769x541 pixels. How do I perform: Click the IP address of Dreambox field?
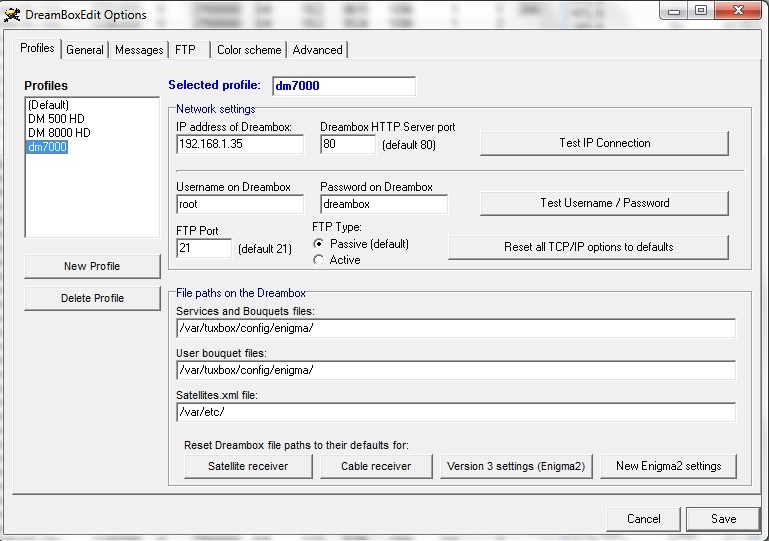[x=240, y=144]
